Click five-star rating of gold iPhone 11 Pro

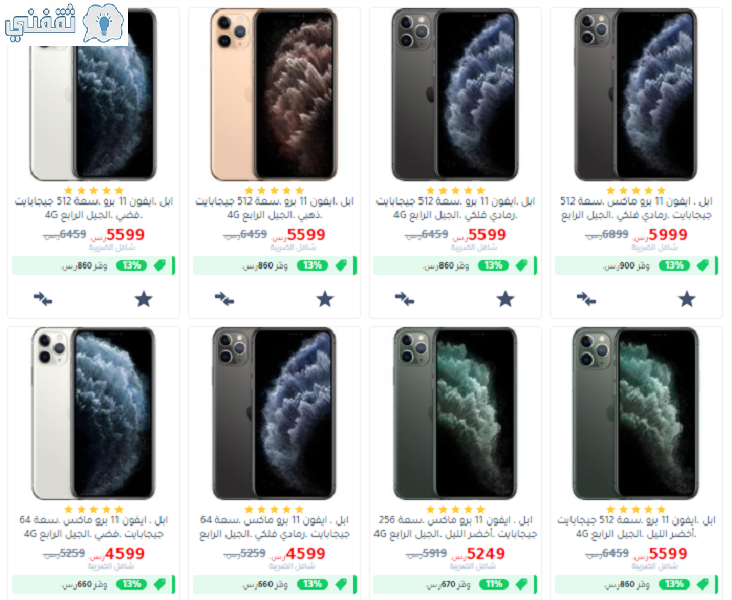pyautogui.click(x=274, y=190)
